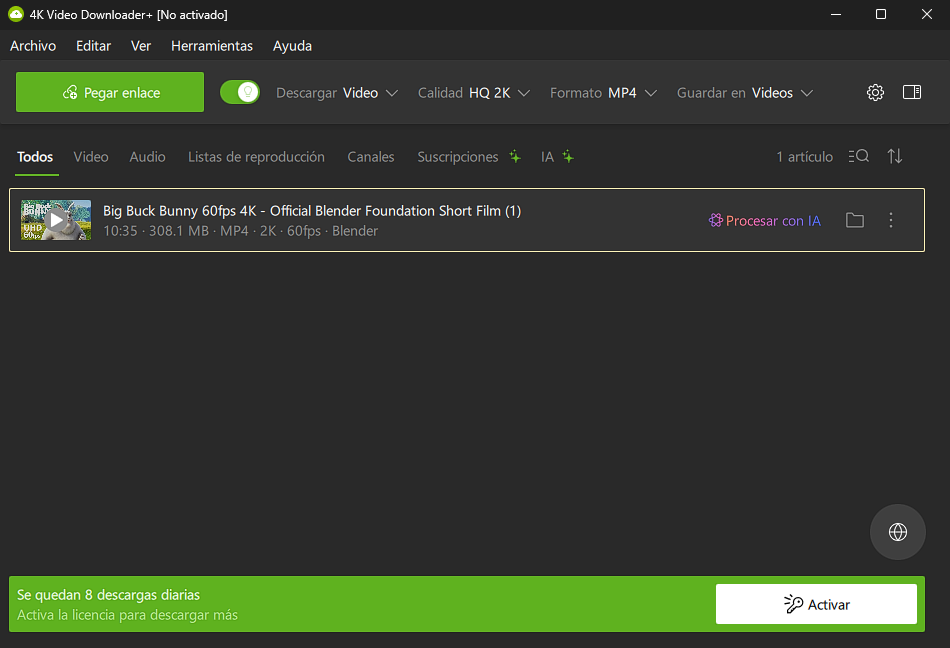Screen dimensions: 950x648
Task: Open the Archivo menu
Action: pos(33,46)
